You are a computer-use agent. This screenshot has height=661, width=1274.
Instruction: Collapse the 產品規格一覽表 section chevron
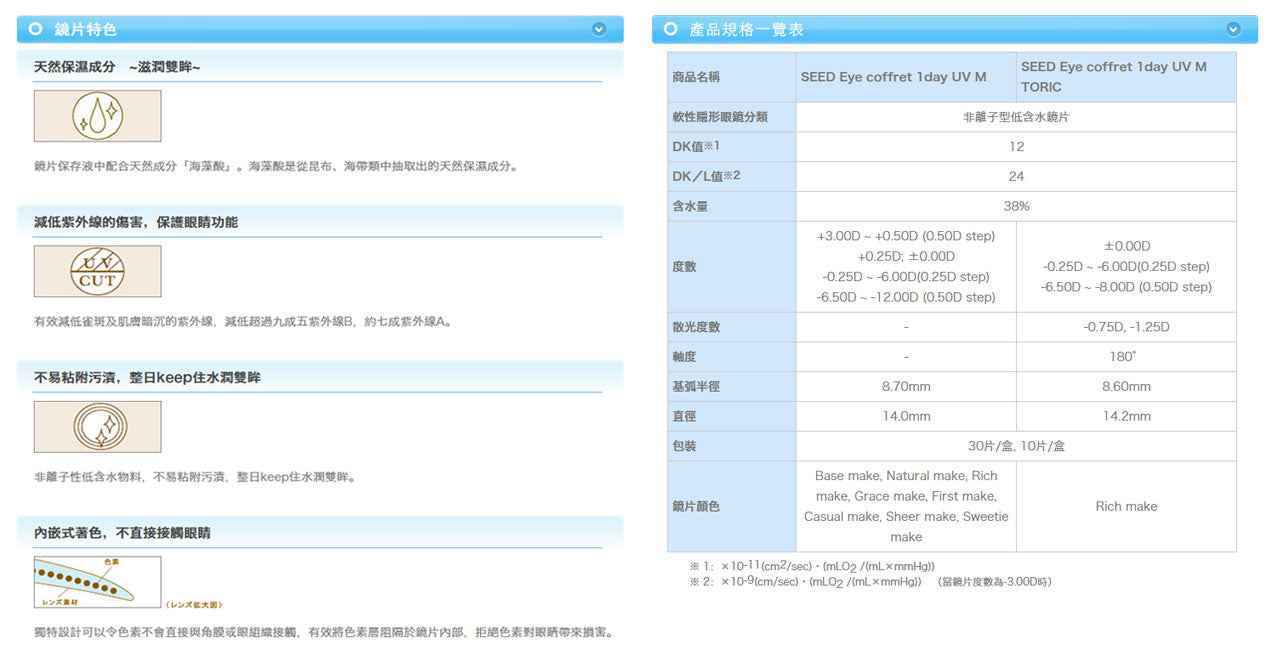(1234, 30)
